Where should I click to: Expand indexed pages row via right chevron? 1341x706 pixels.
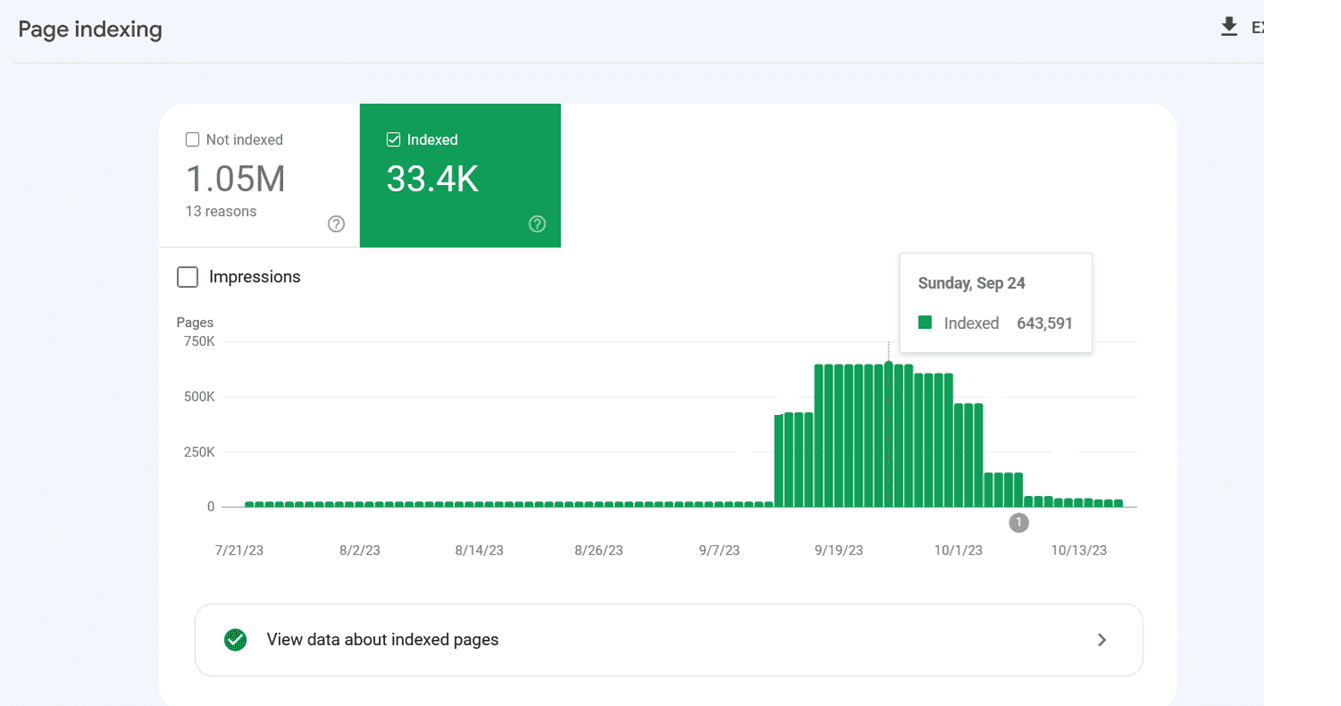(1102, 640)
